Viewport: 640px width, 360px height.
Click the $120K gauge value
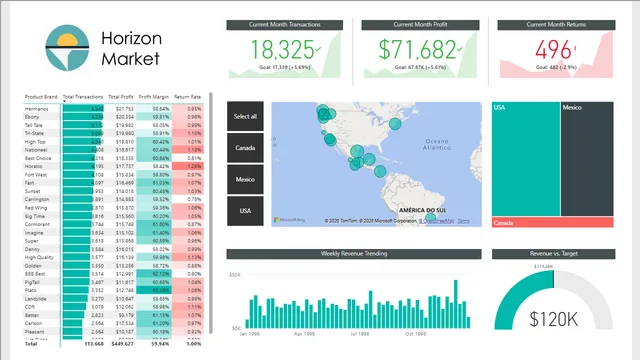click(553, 319)
